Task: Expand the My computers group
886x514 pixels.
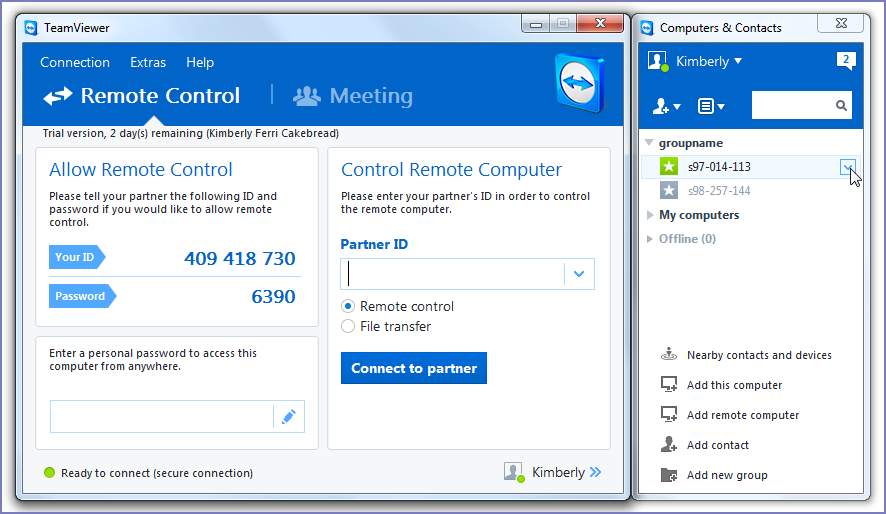Action: (x=650, y=215)
